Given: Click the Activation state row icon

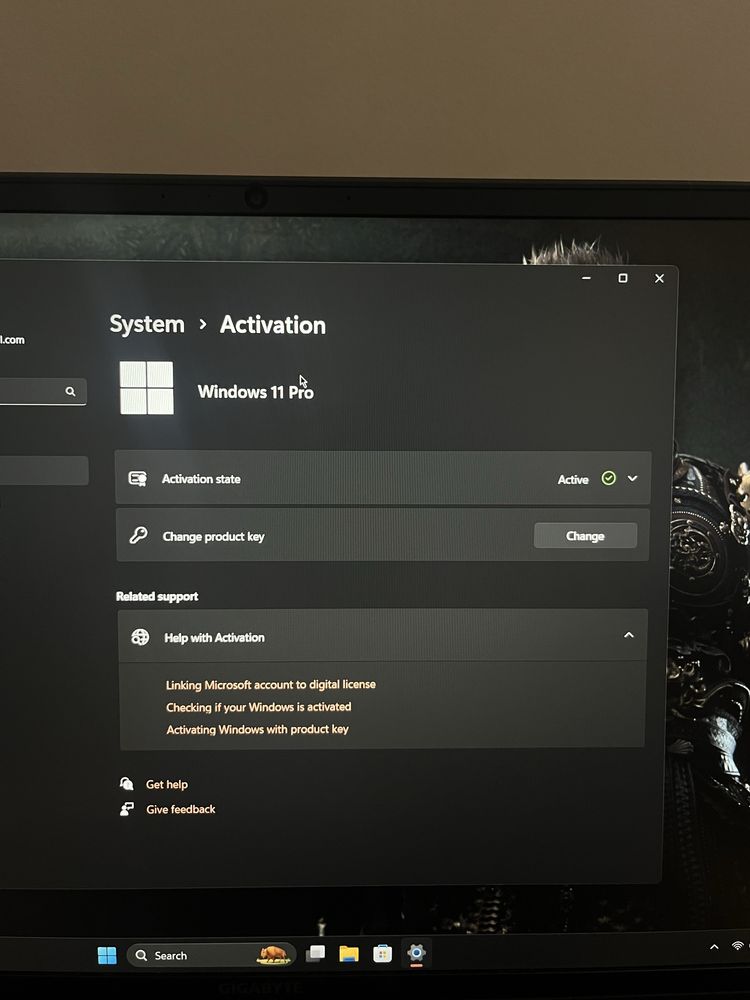Looking at the screenshot, I should click(138, 478).
